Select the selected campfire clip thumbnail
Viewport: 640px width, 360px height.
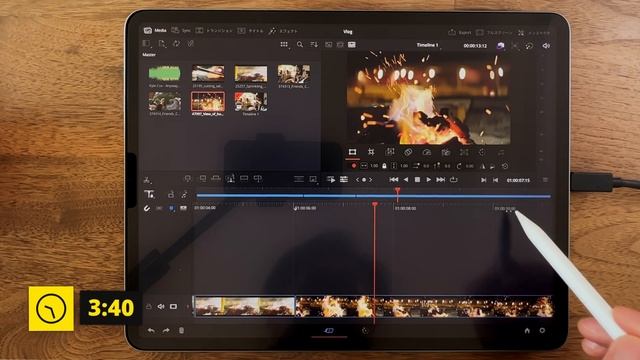click(208, 101)
